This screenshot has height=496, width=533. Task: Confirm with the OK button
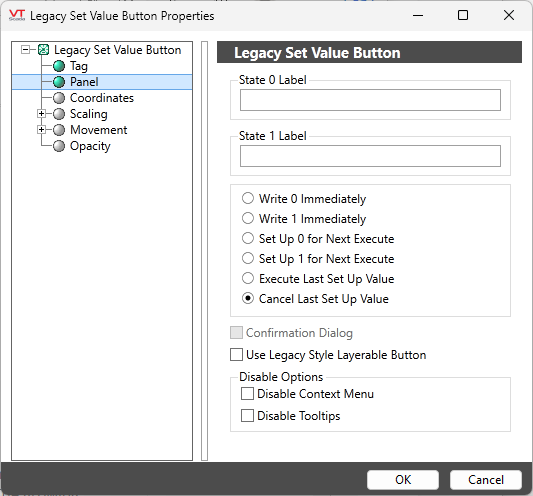403,480
